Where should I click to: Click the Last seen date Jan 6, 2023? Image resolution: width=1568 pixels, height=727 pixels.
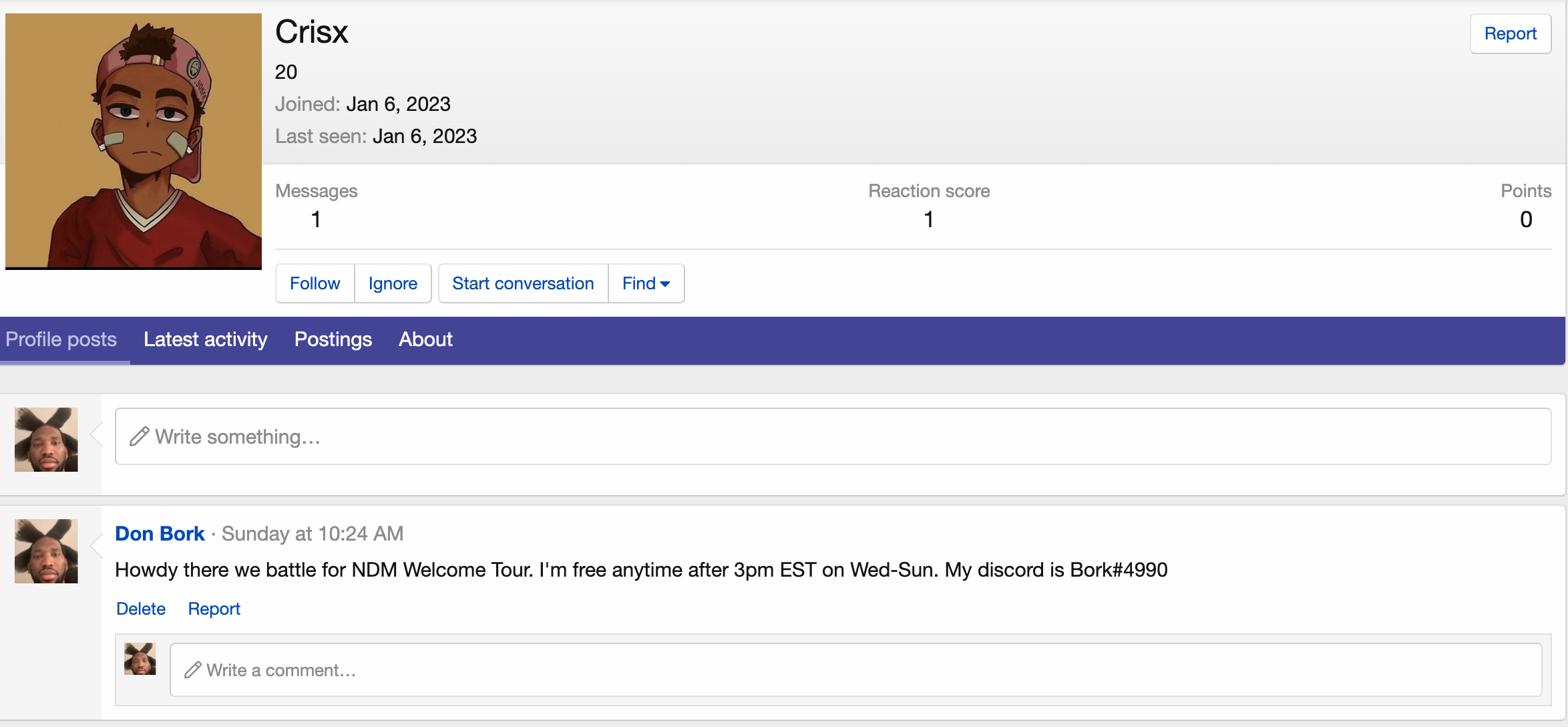point(425,136)
